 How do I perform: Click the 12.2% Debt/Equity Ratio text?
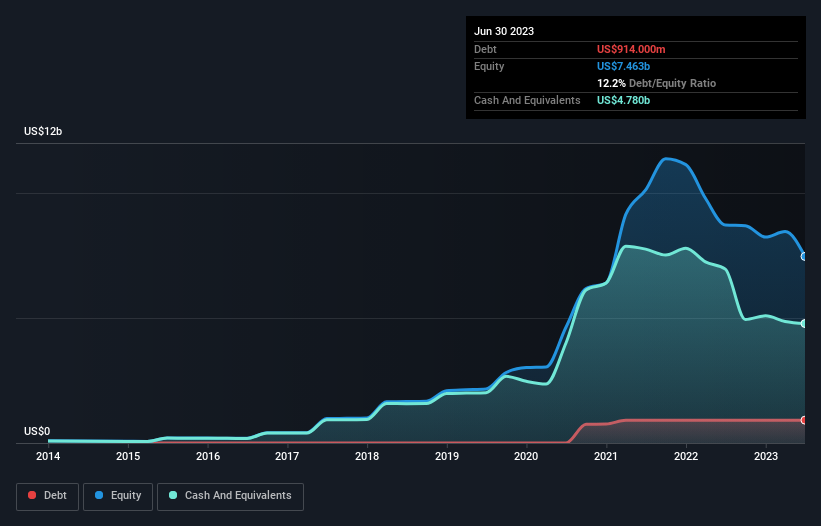[x=656, y=83]
